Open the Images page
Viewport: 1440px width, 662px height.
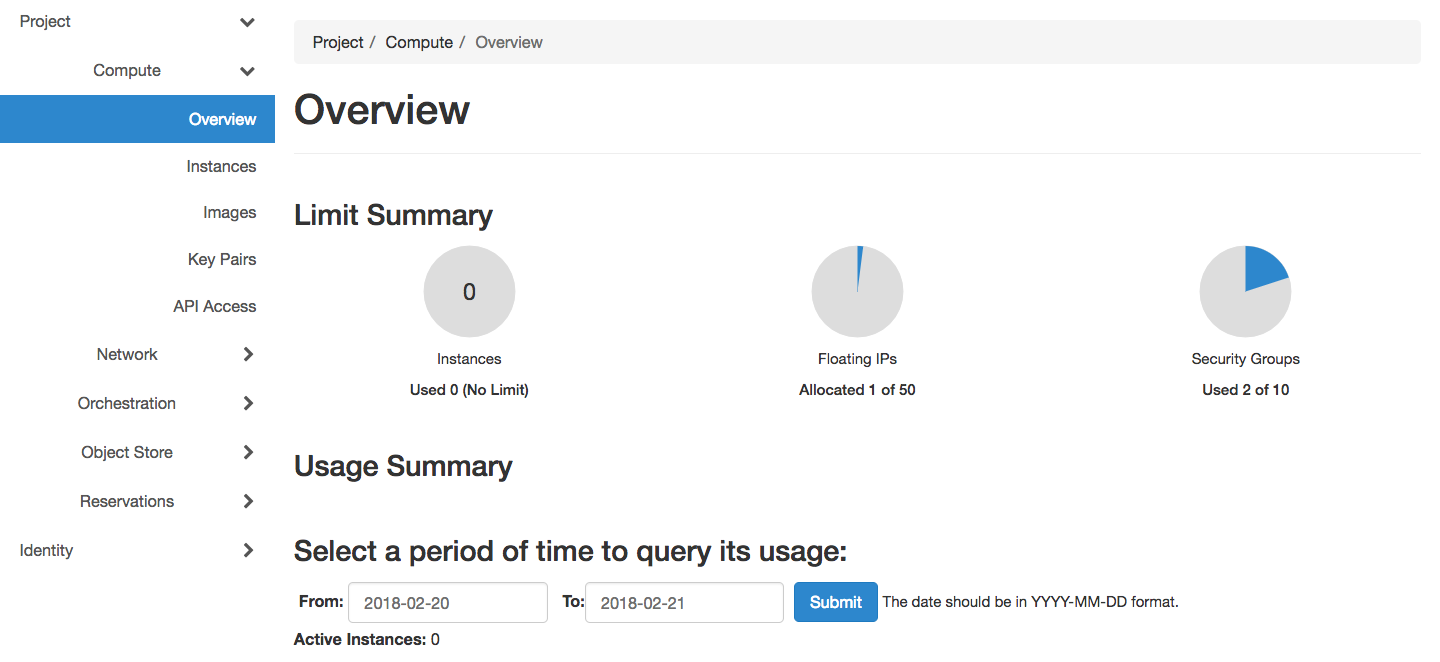pos(229,212)
